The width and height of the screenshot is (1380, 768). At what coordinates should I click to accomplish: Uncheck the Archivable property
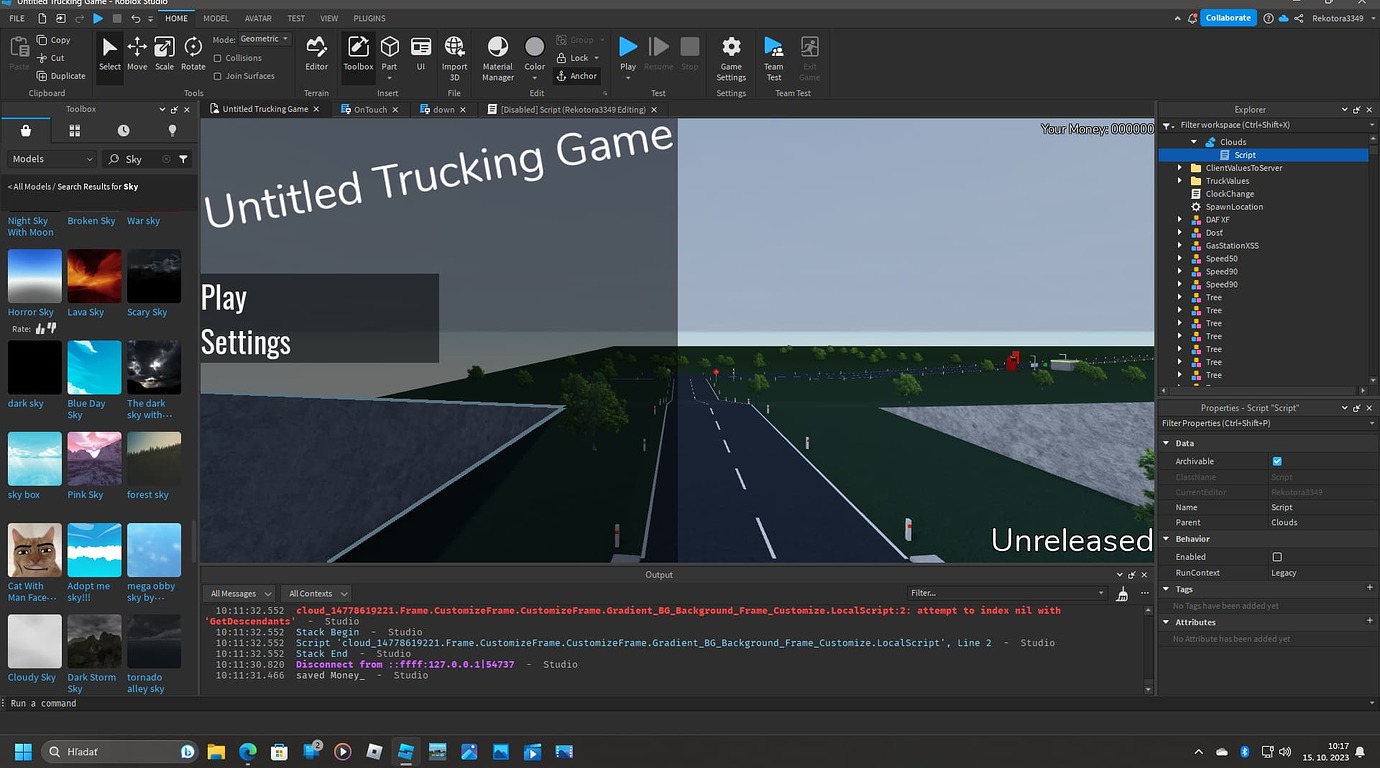1277,461
